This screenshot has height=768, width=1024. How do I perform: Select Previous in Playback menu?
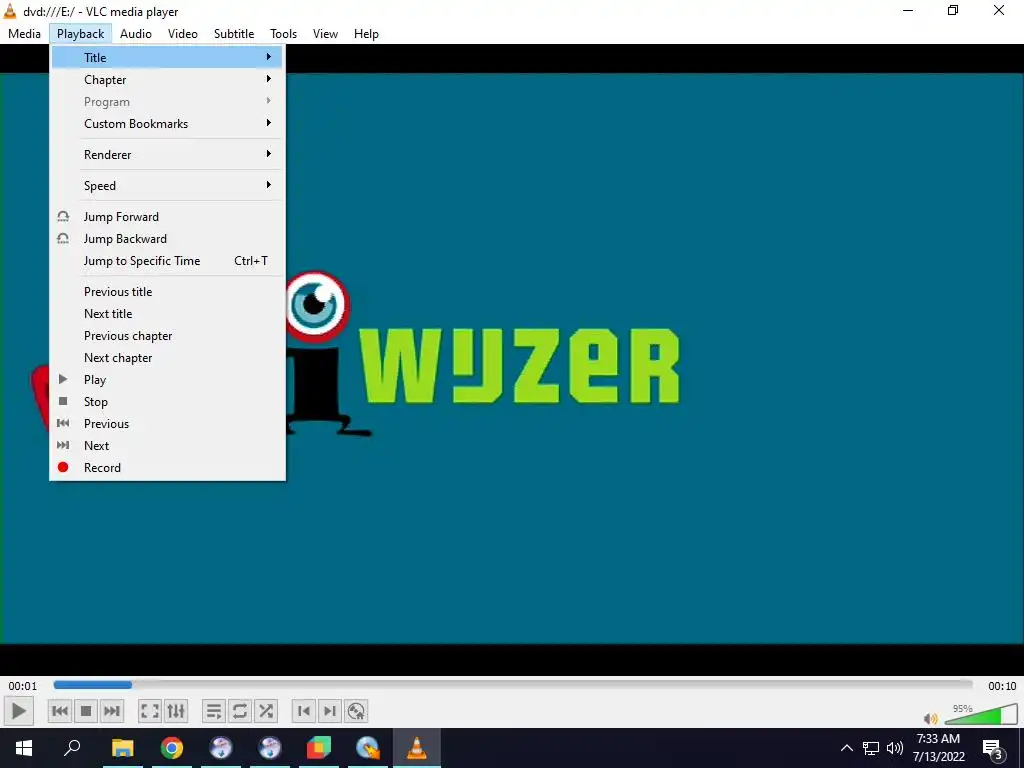point(167,424)
